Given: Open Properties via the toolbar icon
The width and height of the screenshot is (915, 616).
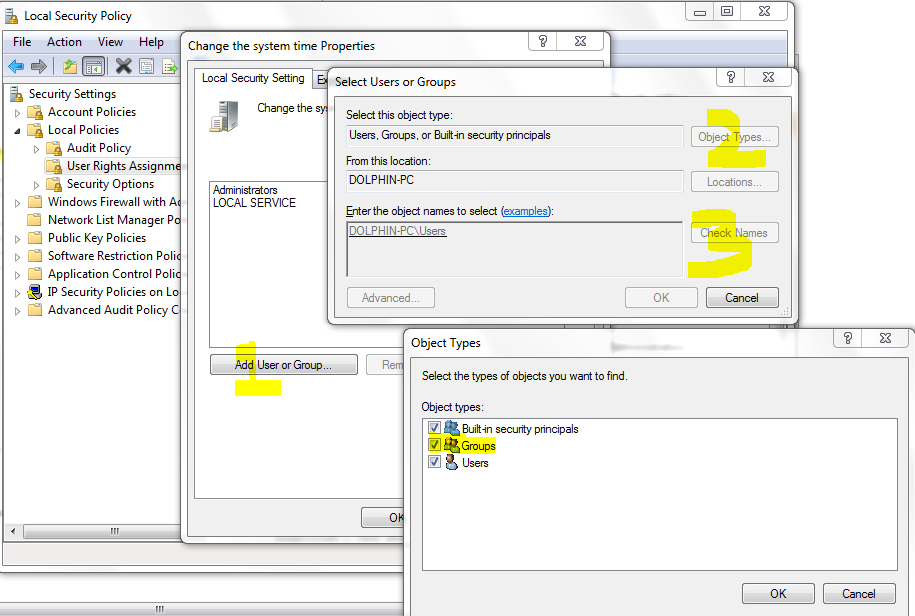Looking at the screenshot, I should point(147,66).
